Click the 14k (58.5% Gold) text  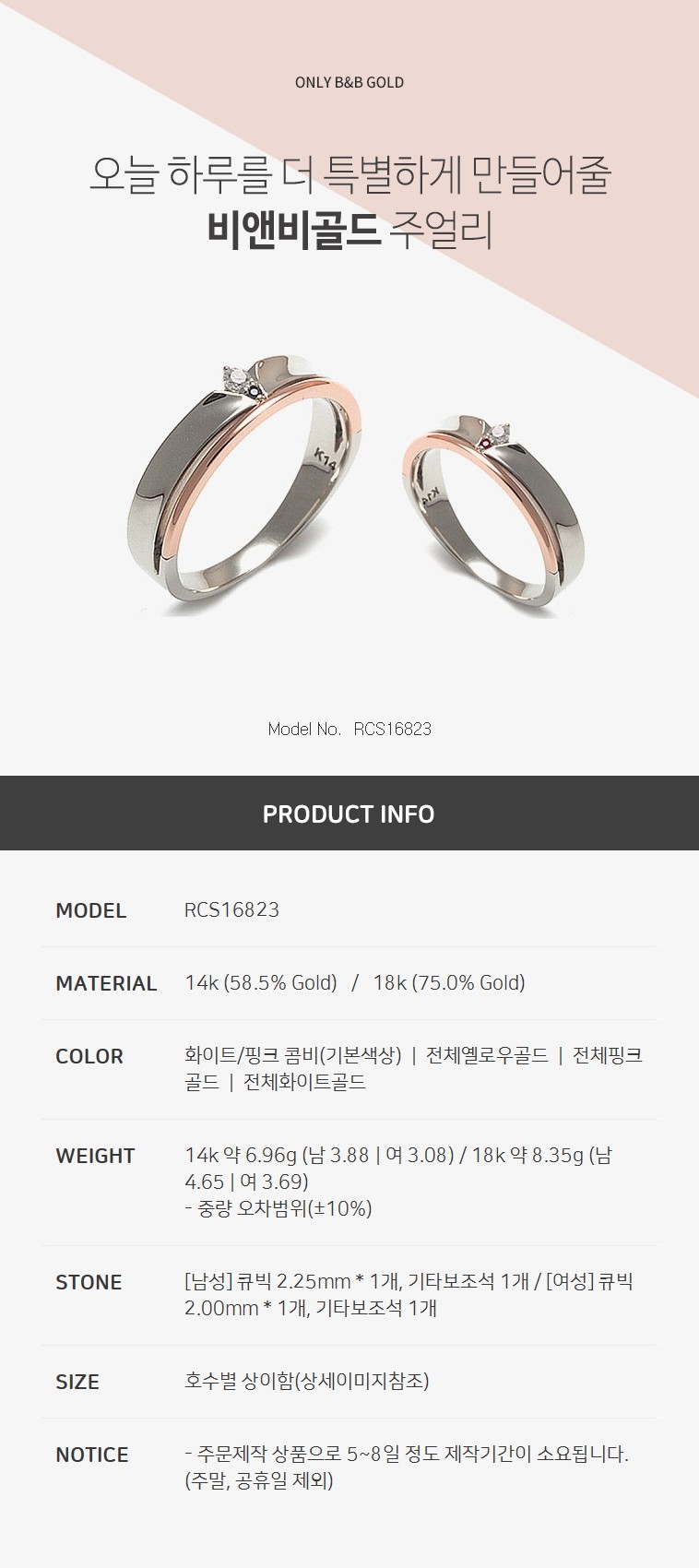tap(261, 983)
